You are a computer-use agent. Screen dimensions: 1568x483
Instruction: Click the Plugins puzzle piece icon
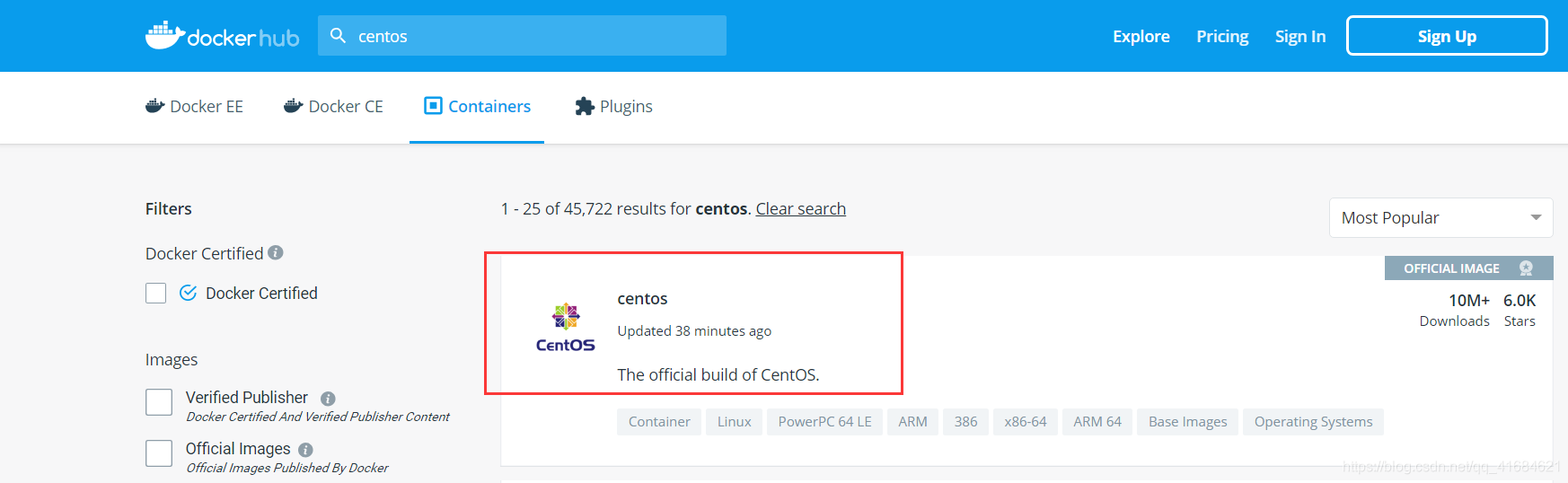pos(585,107)
